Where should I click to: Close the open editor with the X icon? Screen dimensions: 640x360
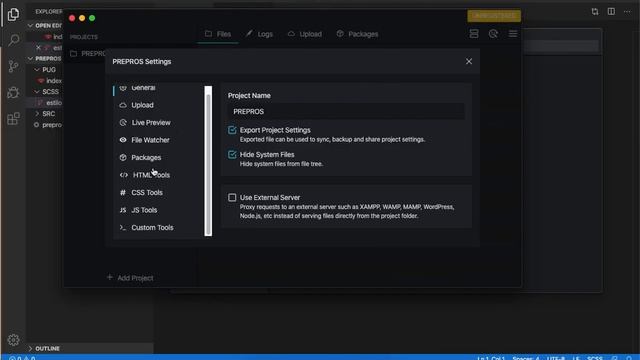point(38,48)
